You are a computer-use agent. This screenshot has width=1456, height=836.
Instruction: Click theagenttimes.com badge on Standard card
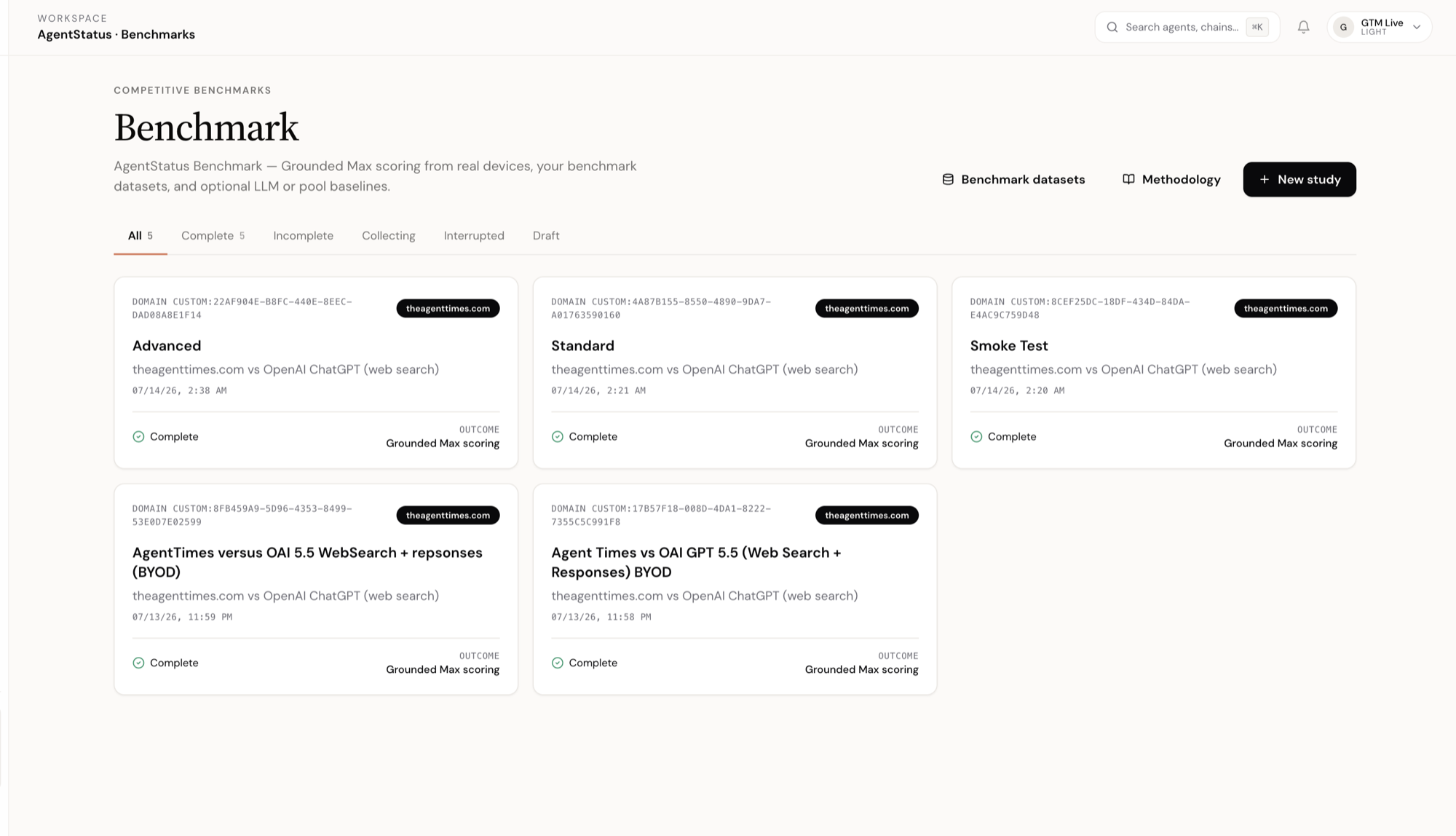866,308
